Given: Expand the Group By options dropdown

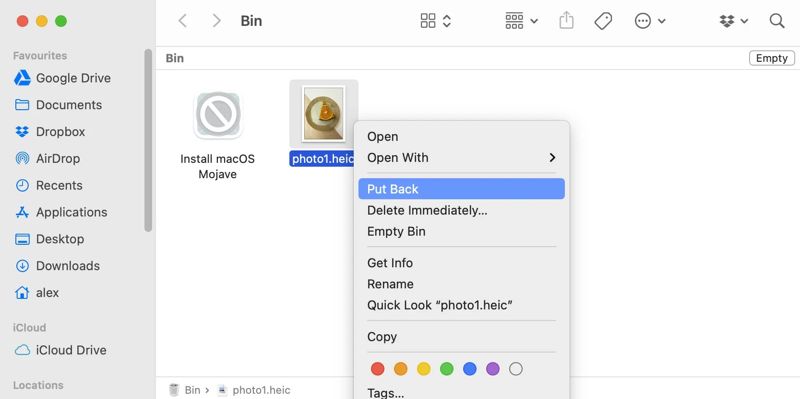Looking at the screenshot, I should click(x=521, y=21).
